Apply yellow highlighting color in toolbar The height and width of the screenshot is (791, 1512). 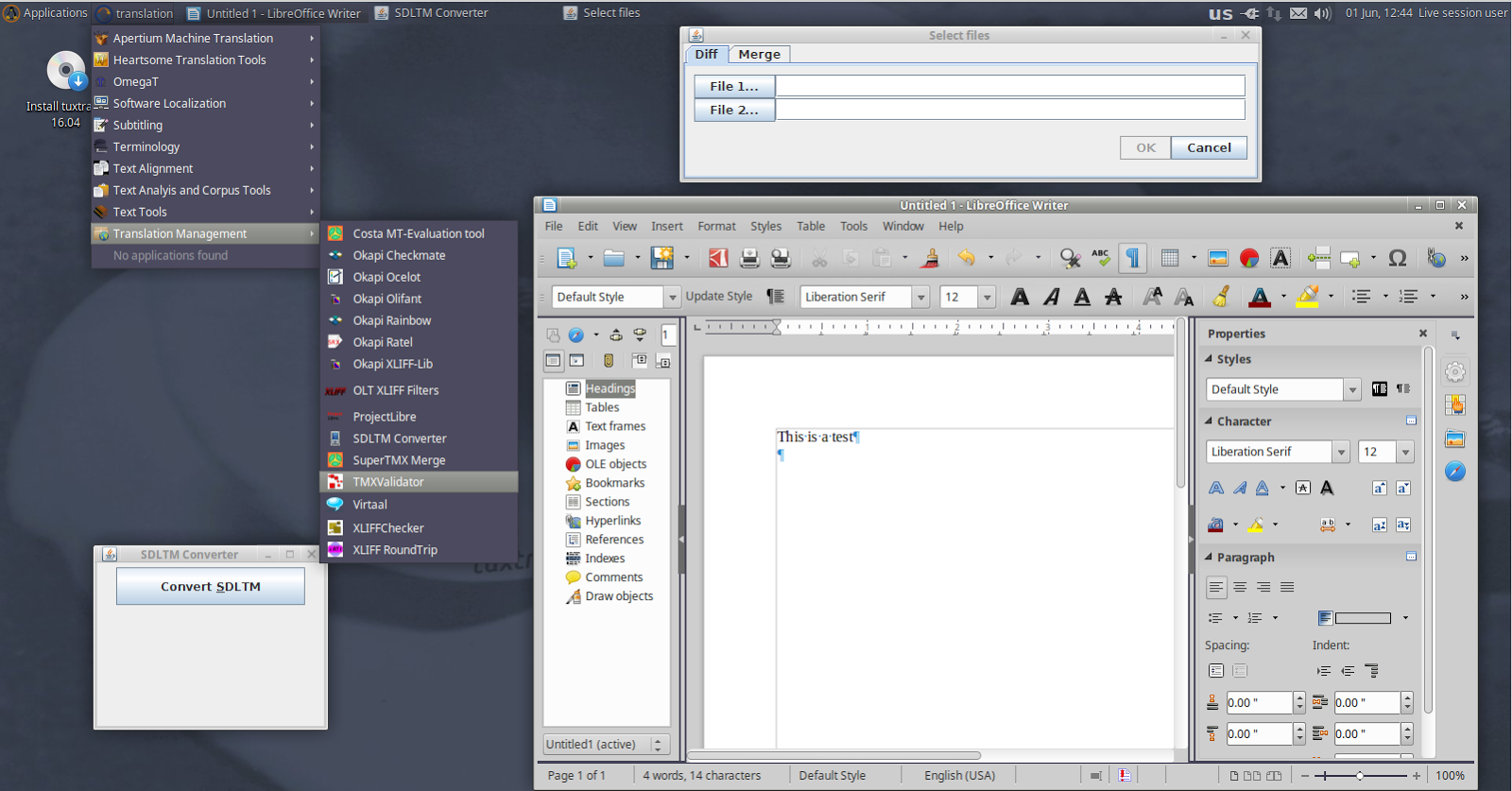(1308, 297)
